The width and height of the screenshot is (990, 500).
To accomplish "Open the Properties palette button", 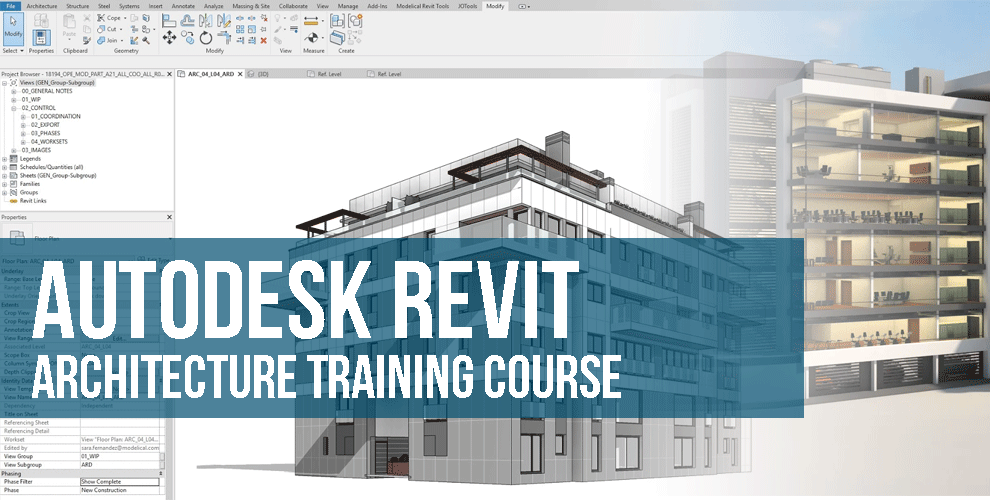I will click(x=42, y=37).
